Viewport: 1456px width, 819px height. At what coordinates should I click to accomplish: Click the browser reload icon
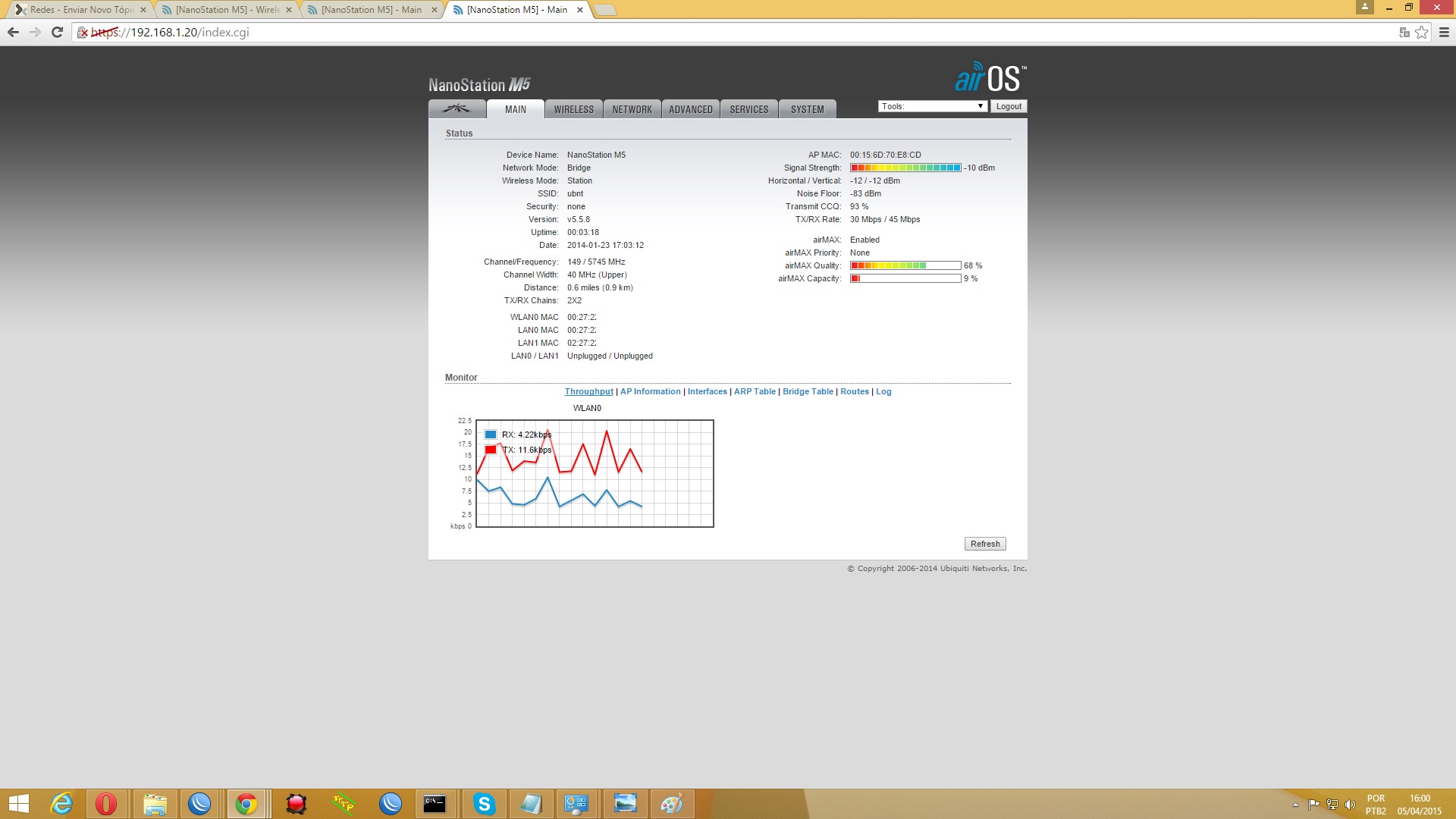coord(57,32)
